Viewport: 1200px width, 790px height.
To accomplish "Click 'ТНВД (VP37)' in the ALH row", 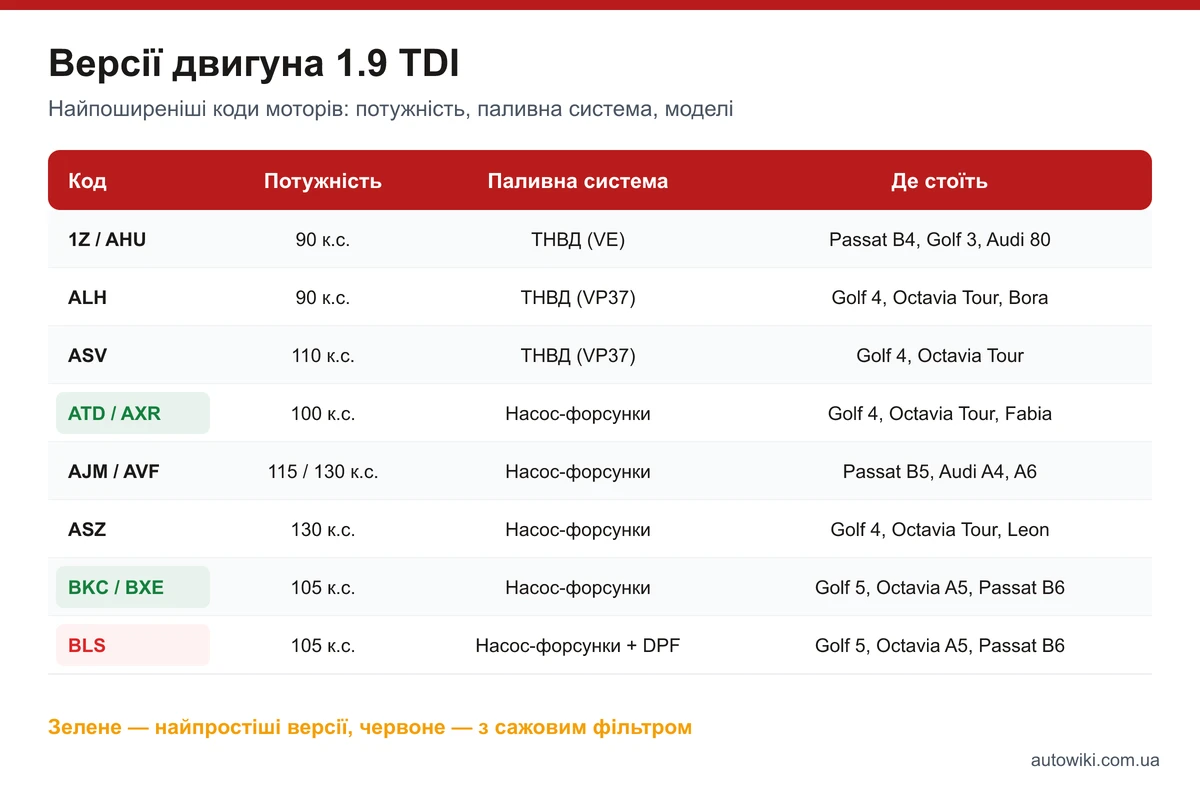I will pos(578,298).
